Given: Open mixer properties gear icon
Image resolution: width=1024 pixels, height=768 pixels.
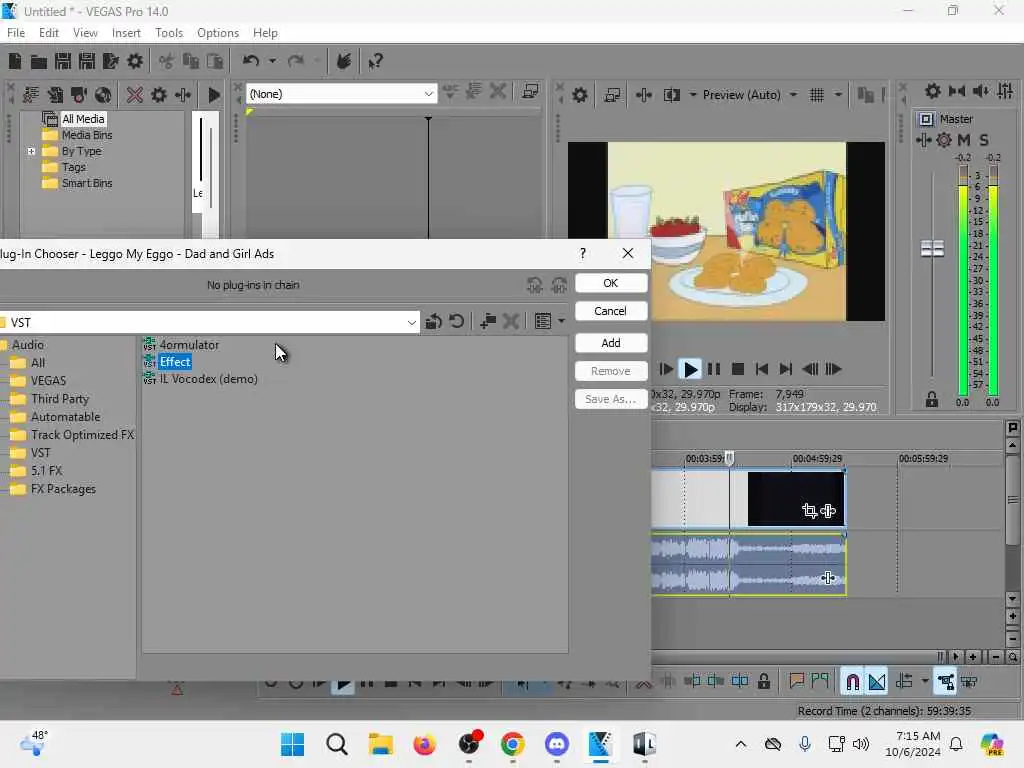Looking at the screenshot, I should click(x=933, y=91).
